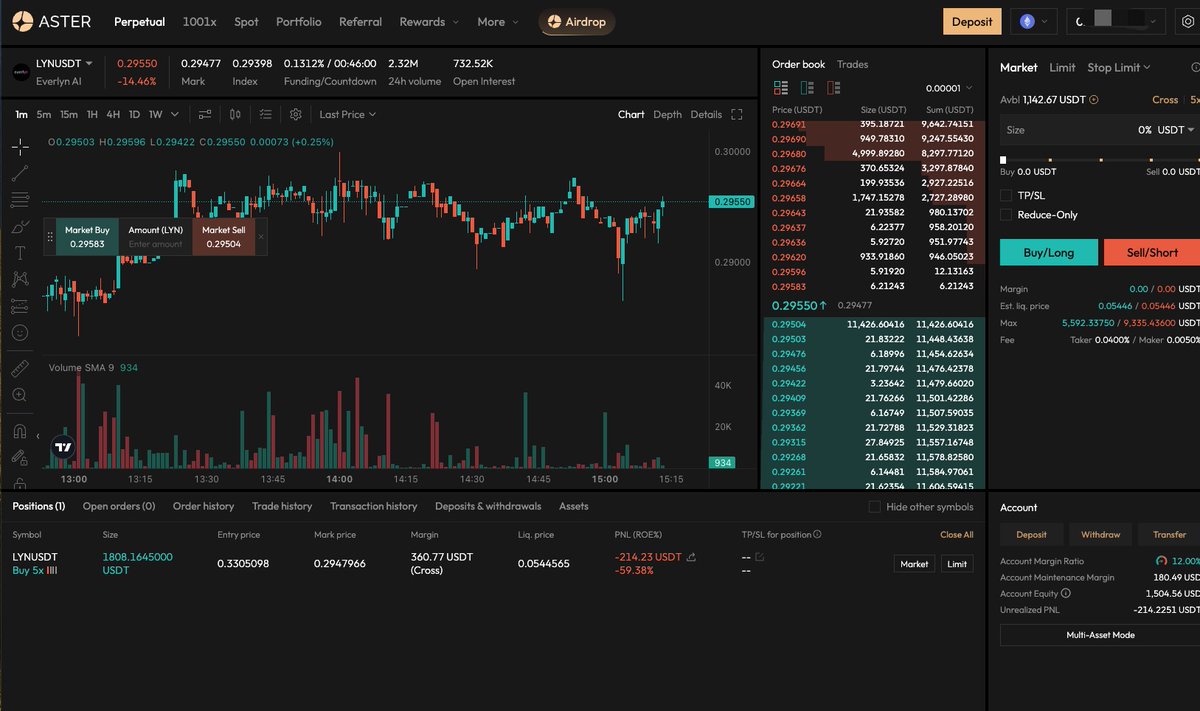Click the order size percentage slider
Image resolution: width=1200 pixels, height=711 pixels.
(x=1098, y=159)
